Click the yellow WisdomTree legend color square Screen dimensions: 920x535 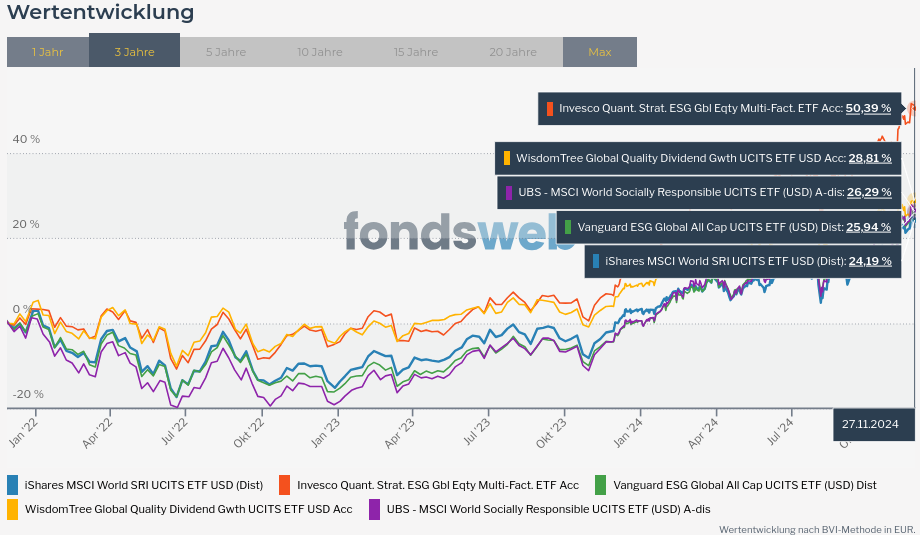click(12, 509)
